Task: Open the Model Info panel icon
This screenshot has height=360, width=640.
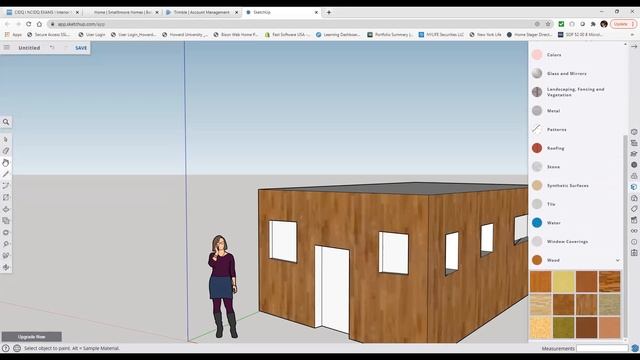Action: (634, 242)
